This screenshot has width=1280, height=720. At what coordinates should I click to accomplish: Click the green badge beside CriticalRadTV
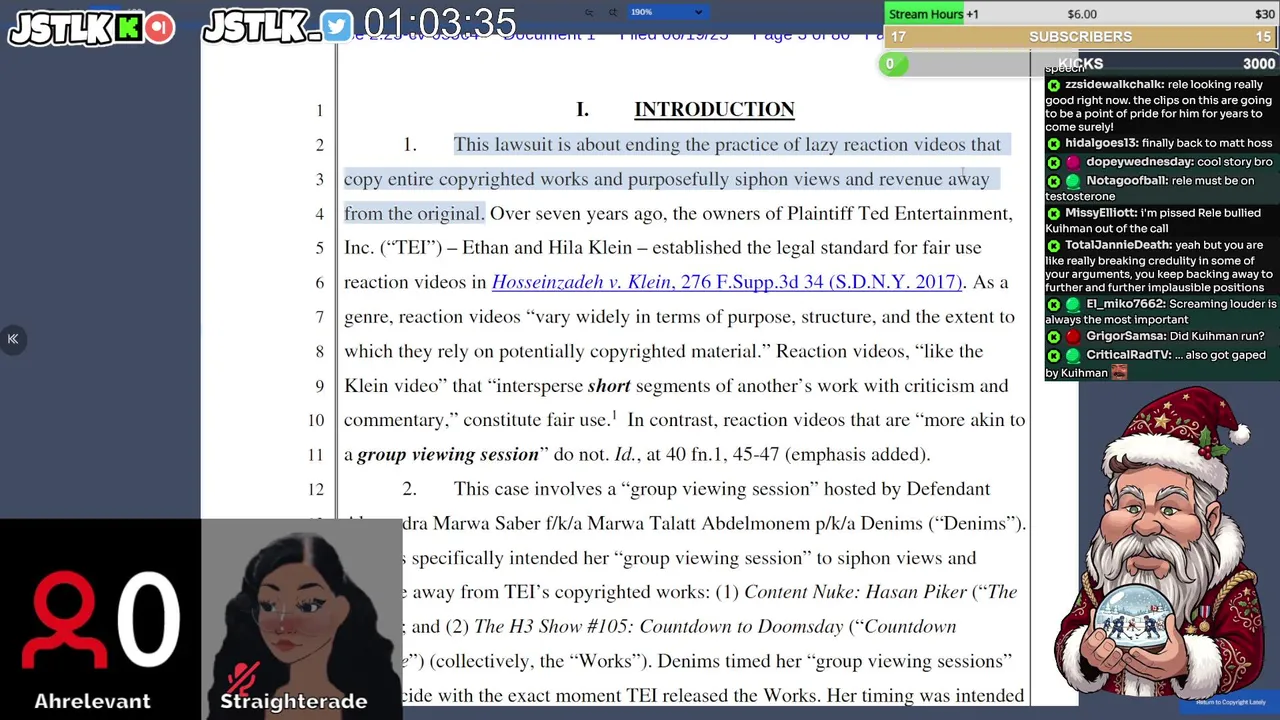click(x=1073, y=355)
